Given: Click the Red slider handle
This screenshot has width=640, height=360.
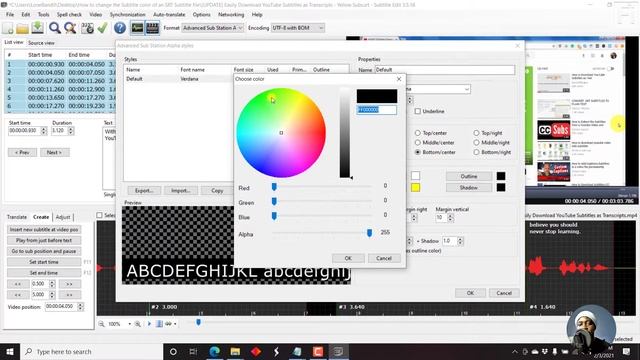Looking at the screenshot, I should click(x=274, y=187).
